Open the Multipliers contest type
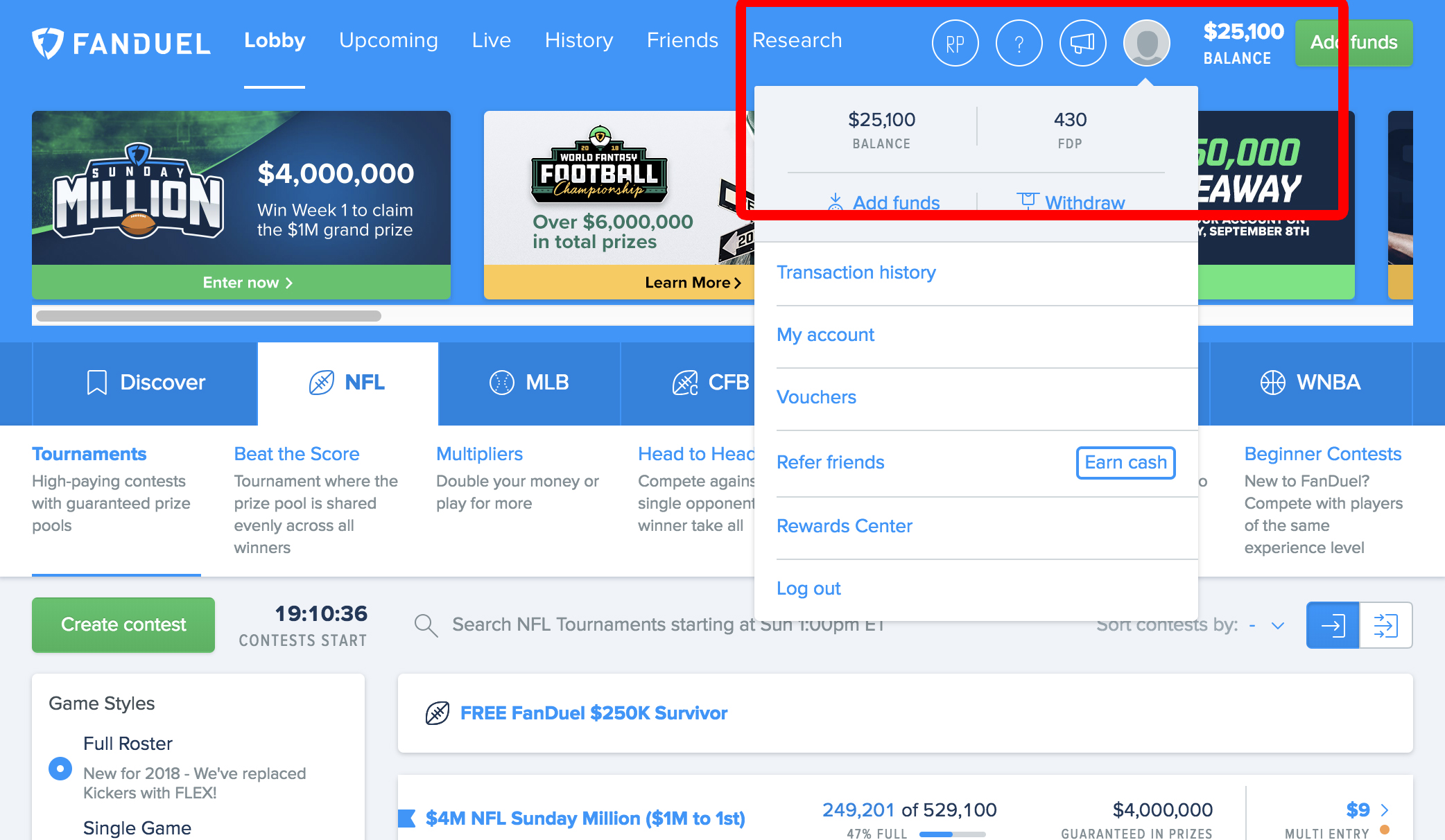 479,454
